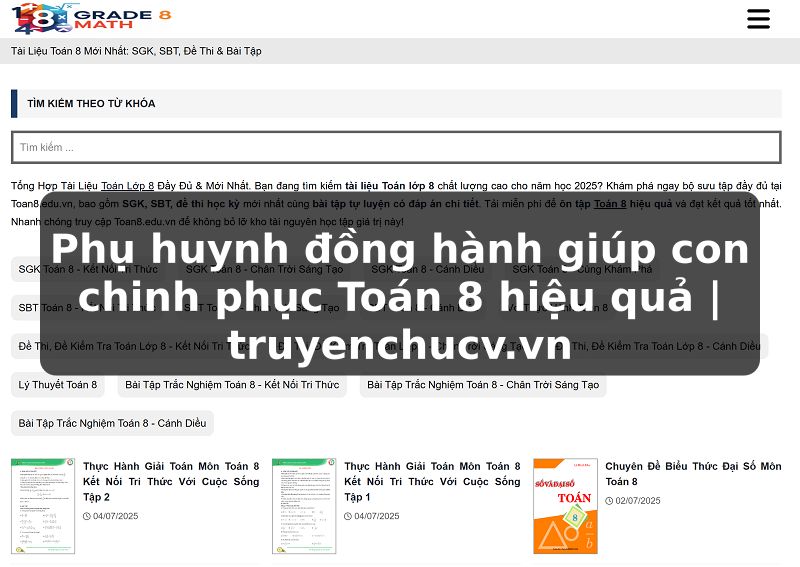Open the orange "Toán 8" book cover thumbnail
The width and height of the screenshot is (800, 567).
coord(565,506)
